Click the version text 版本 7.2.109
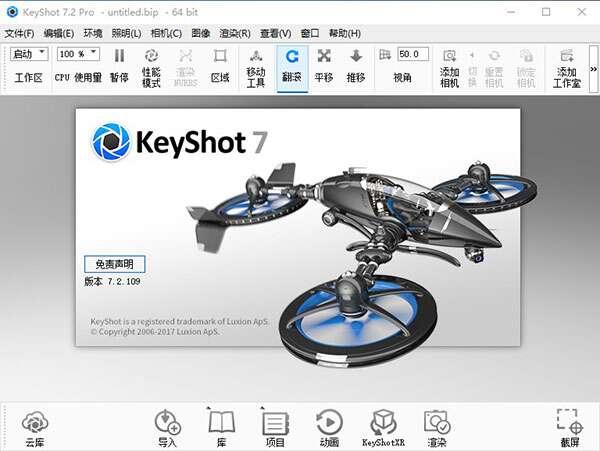 (112, 282)
